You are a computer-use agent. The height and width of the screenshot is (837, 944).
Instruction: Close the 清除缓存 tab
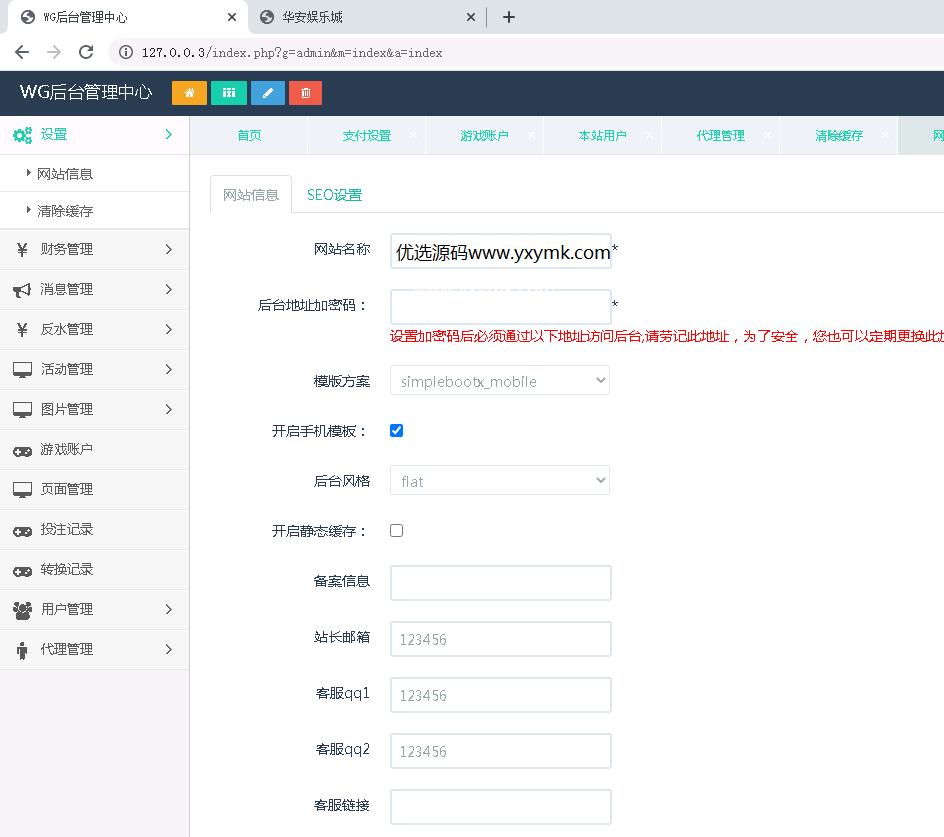(x=886, y=135)
